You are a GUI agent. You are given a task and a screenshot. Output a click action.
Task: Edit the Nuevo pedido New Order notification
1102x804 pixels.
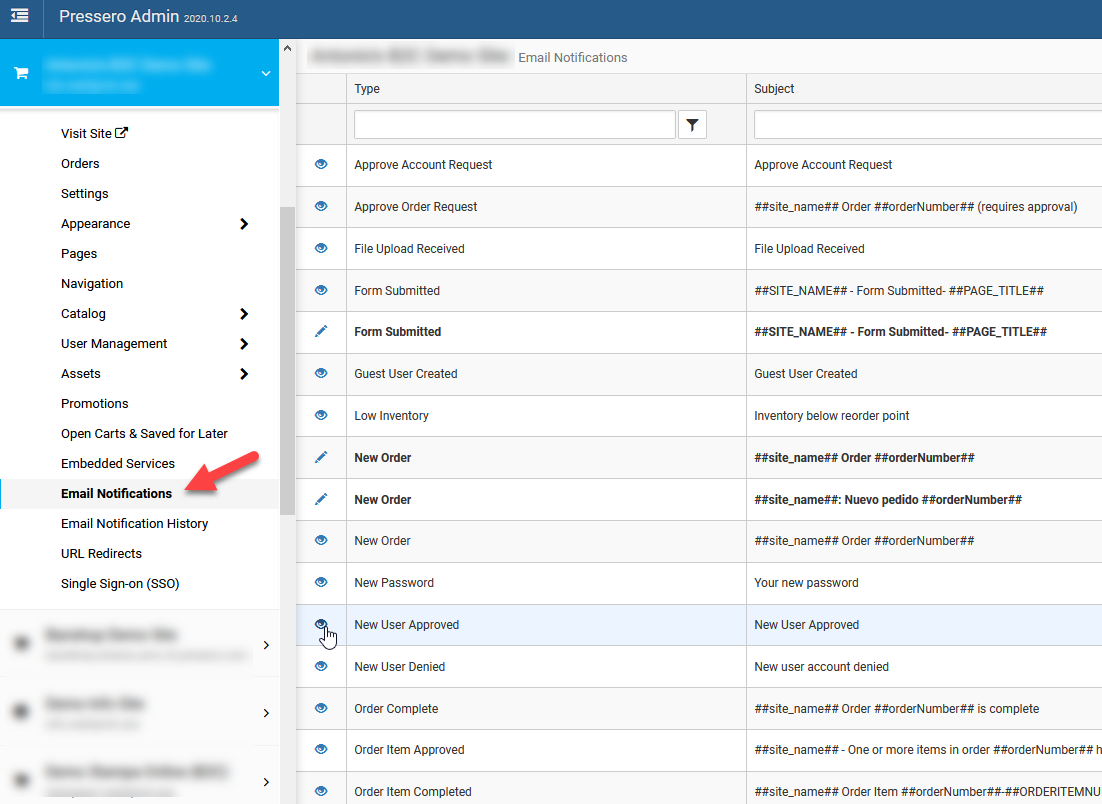point(321,499)
